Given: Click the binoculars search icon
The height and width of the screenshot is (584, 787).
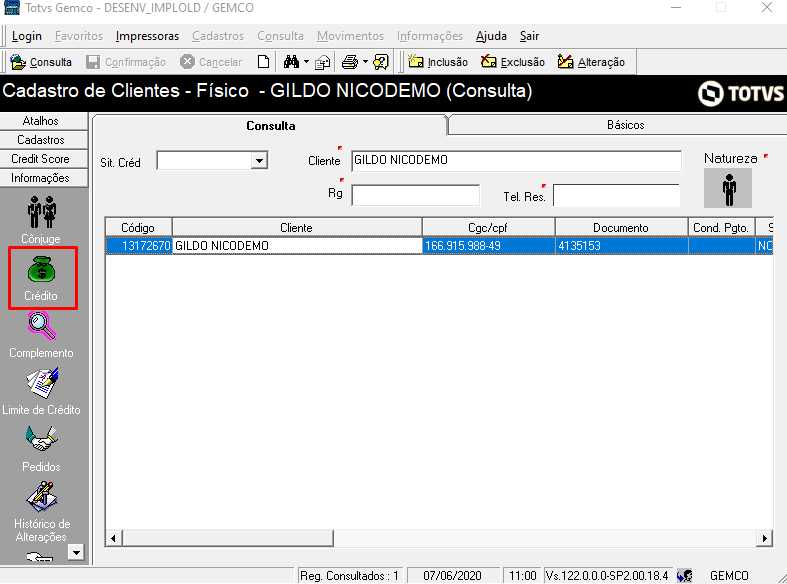Looking at the screenshot, I should coord(291,62).
